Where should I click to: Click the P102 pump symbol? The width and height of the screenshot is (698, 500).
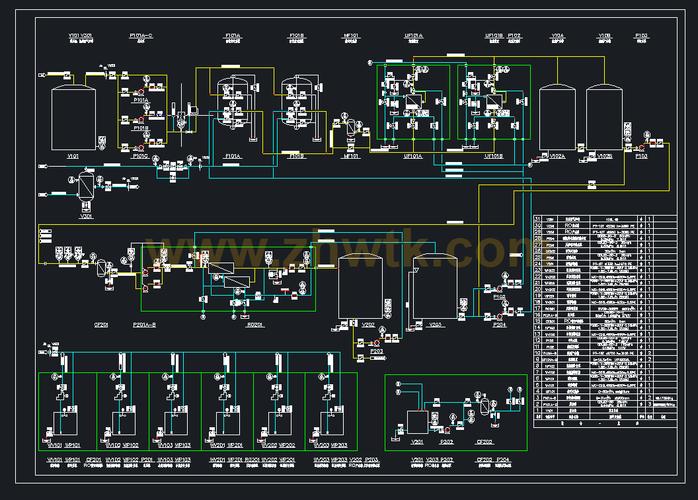pyautogui.click(x=641, y=146)
